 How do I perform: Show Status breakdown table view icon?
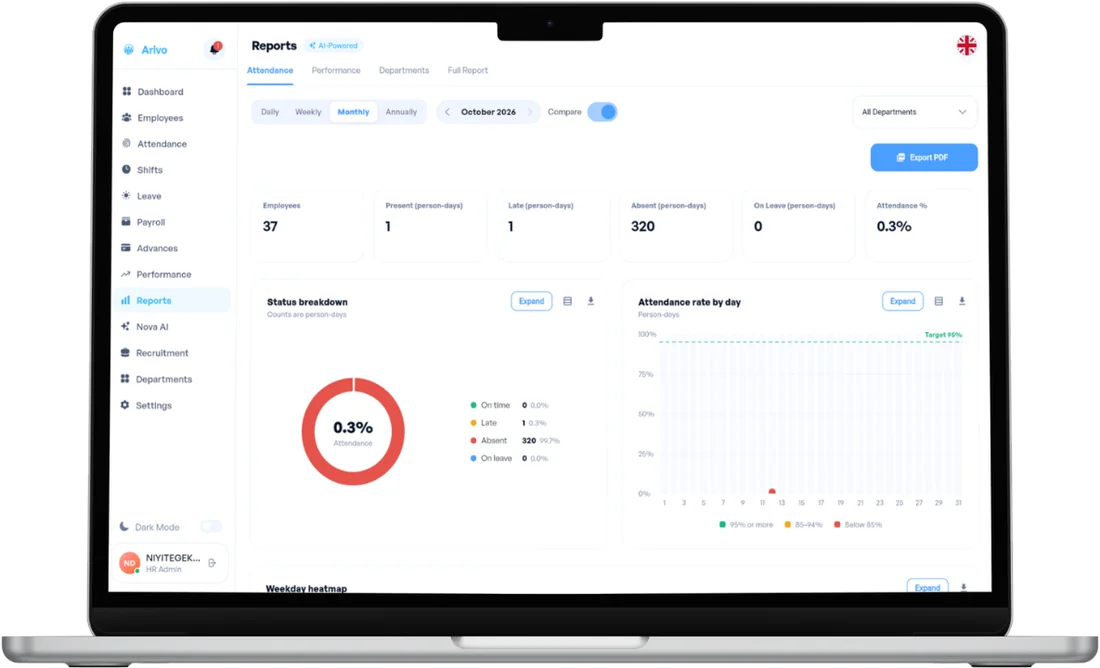point(568,301)
